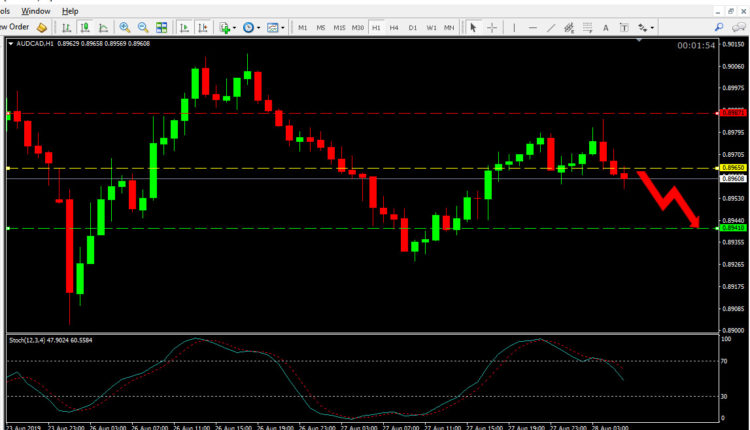Viewport: 750px width, 430px height.
Task: Click the 00:01:54 candle countdown timer
Action: point(696,45)
